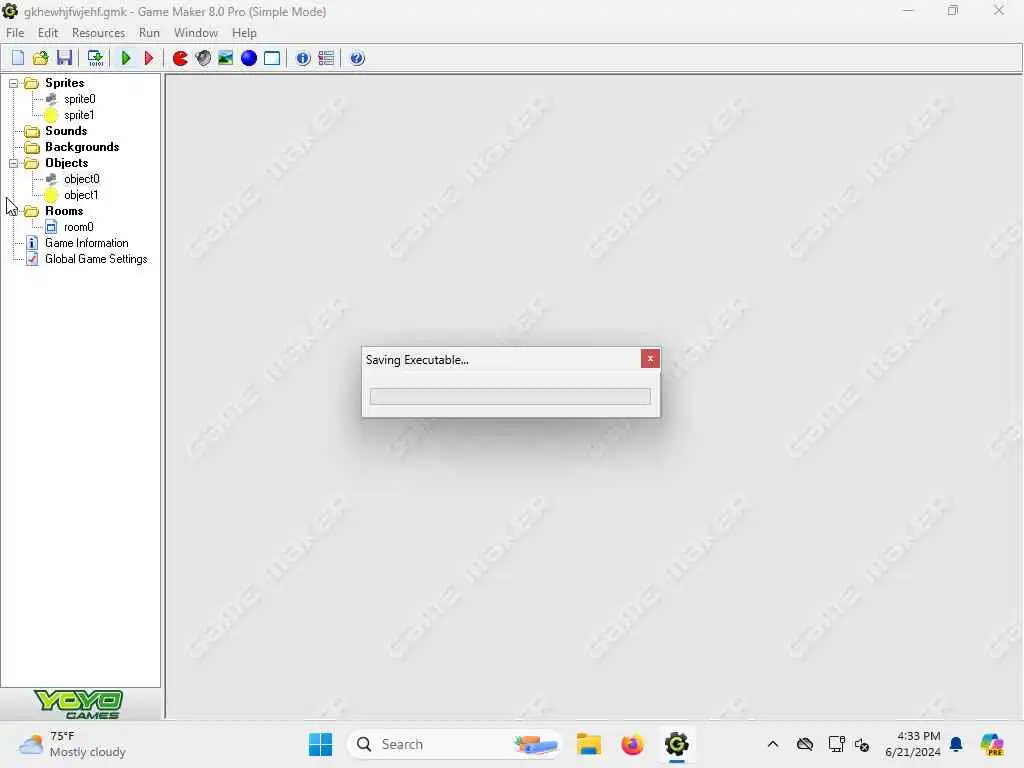Image resolution: width=1024 pixels, height=768 pixels.
Task: Open an existing game file
Action: click(x=40, y=58)
